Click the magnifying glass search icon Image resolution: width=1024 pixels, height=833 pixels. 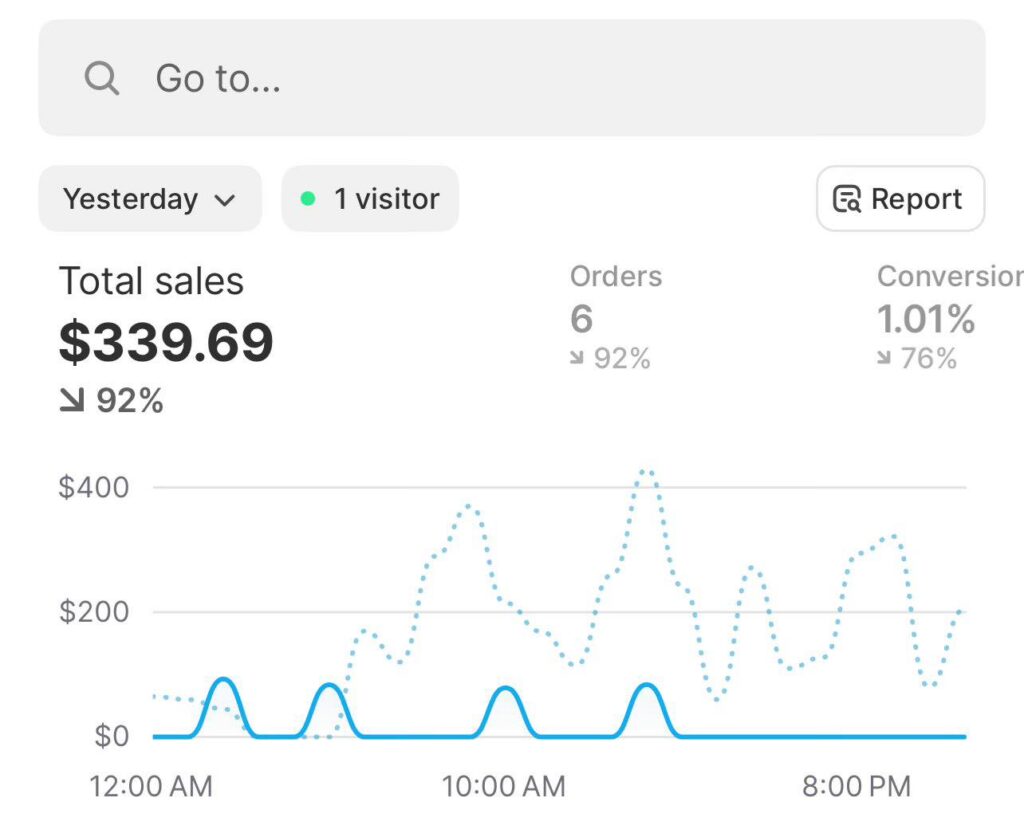pyautogui.click(x=102, y=78)
